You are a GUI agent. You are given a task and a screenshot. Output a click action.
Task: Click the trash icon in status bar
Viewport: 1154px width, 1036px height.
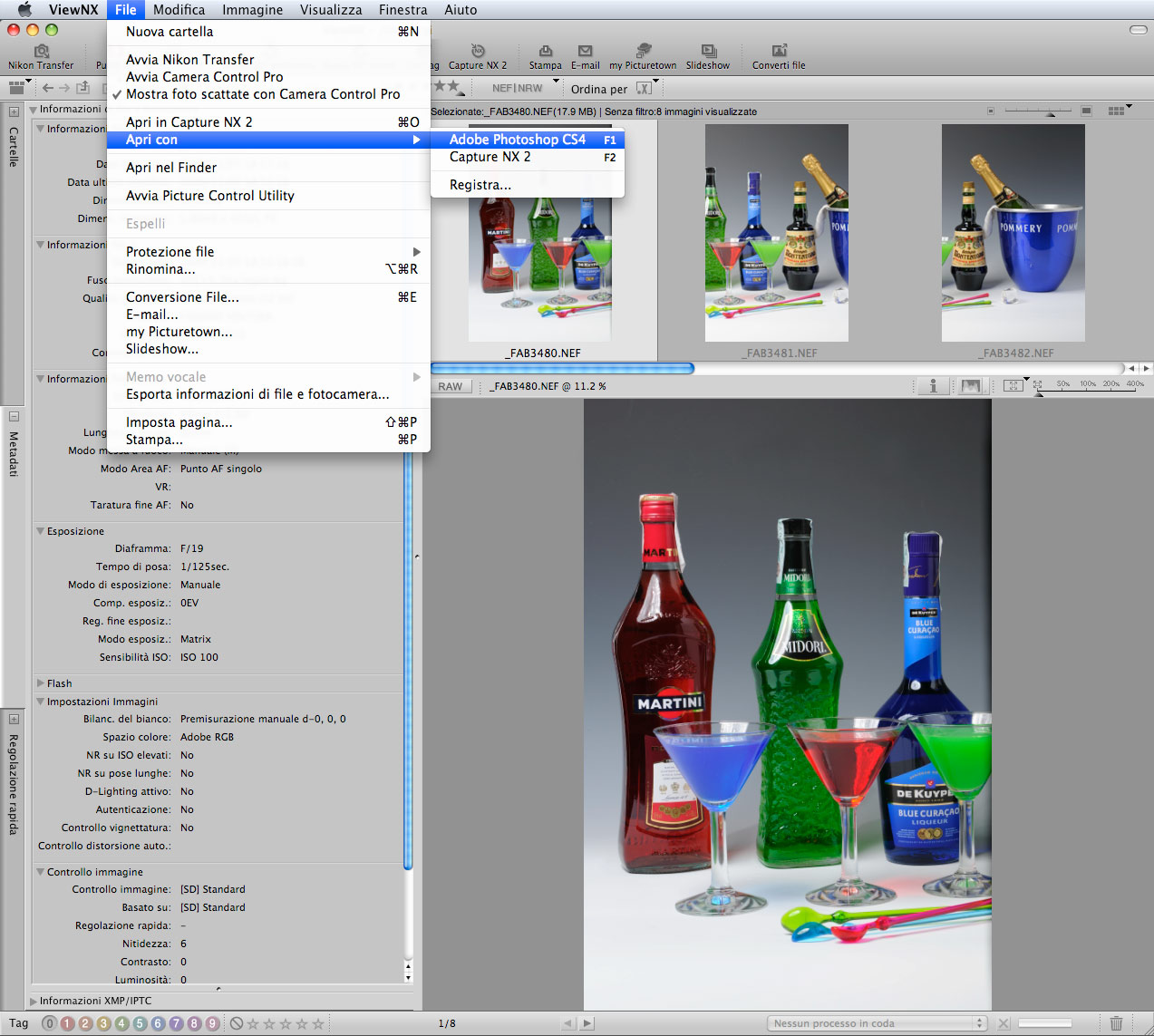1116,1022
